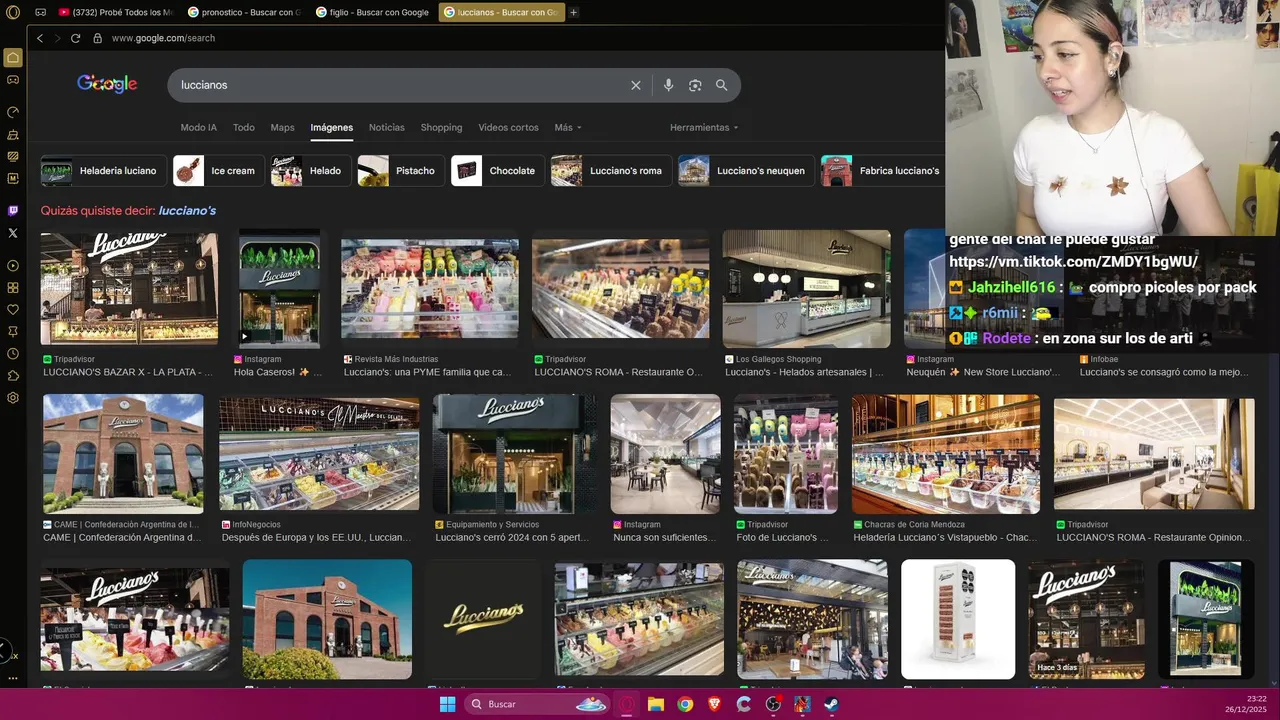Open the InfoNegocios image result

click(x=319, y=454)
